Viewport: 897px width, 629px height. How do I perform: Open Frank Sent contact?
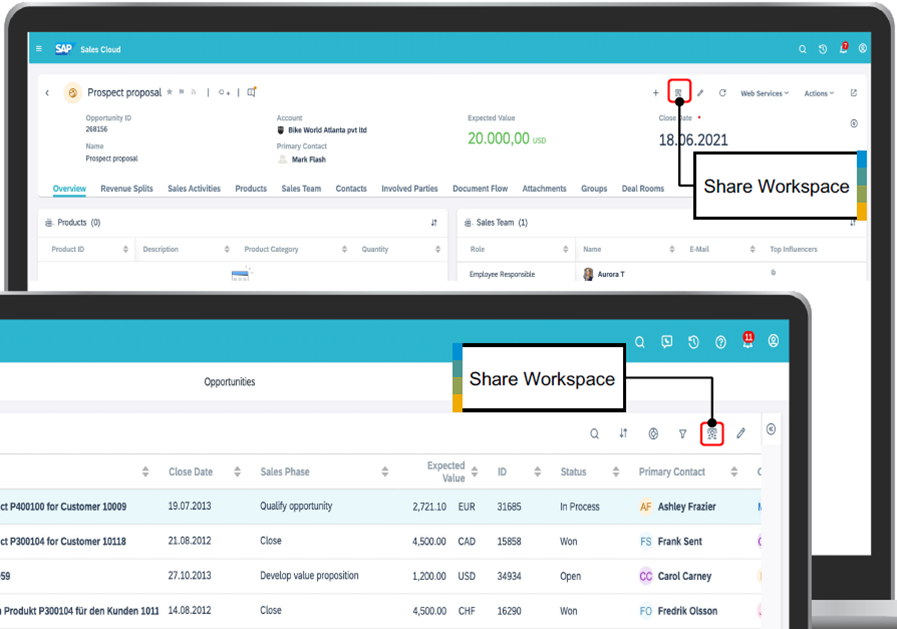(x=680, y=542)
